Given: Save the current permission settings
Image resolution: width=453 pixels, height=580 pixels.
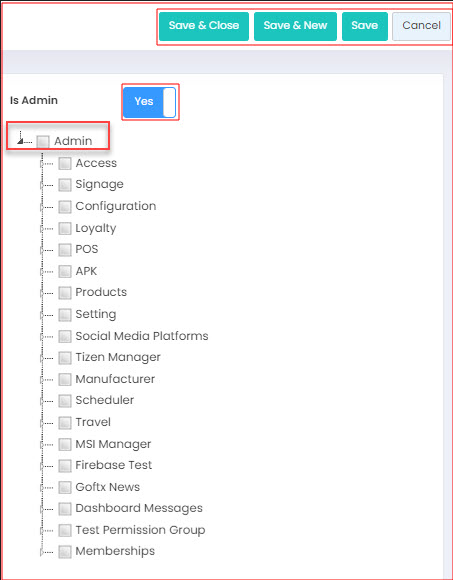Looking at the screenshot, I should (365, 26).
